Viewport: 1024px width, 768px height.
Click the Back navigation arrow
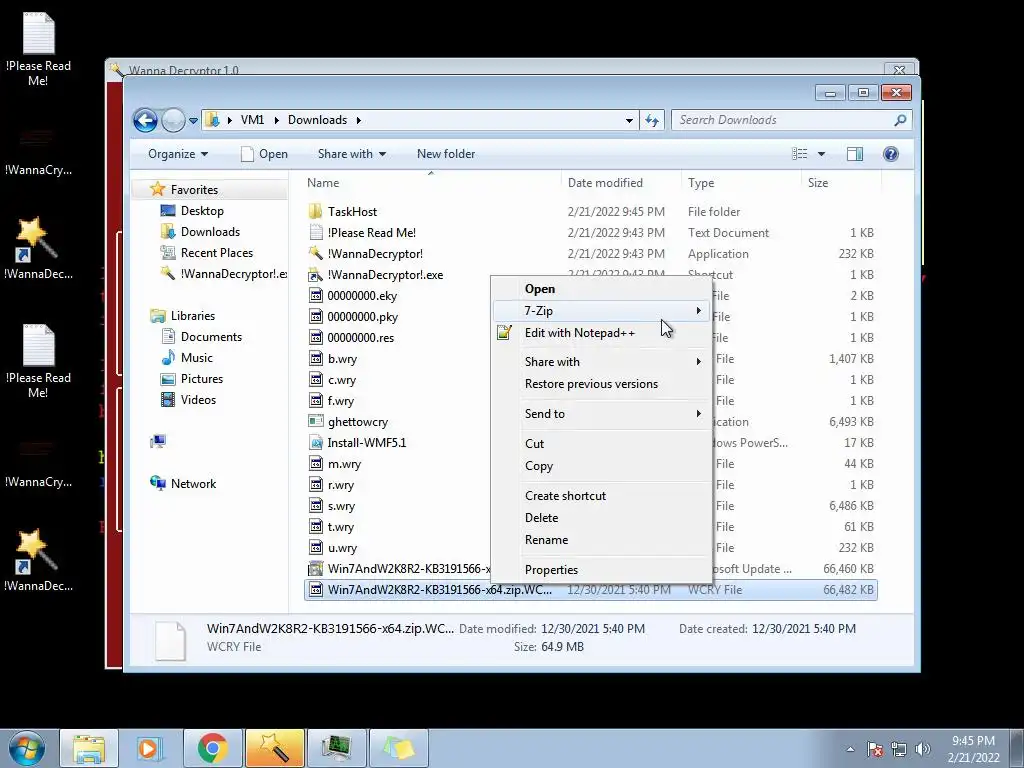146,120
